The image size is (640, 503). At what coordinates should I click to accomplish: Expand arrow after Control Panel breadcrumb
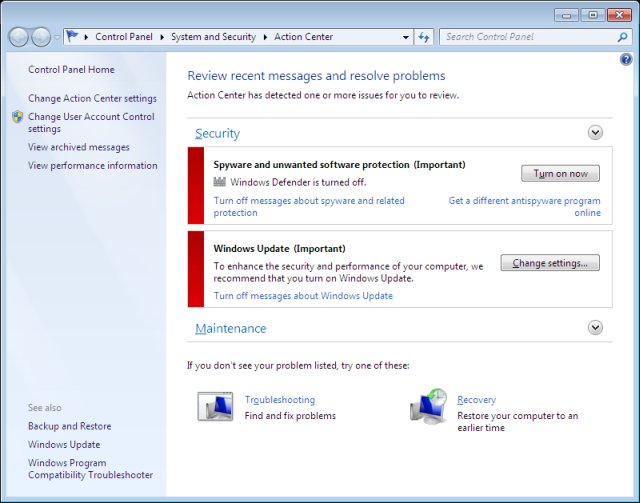click(162, 37)
